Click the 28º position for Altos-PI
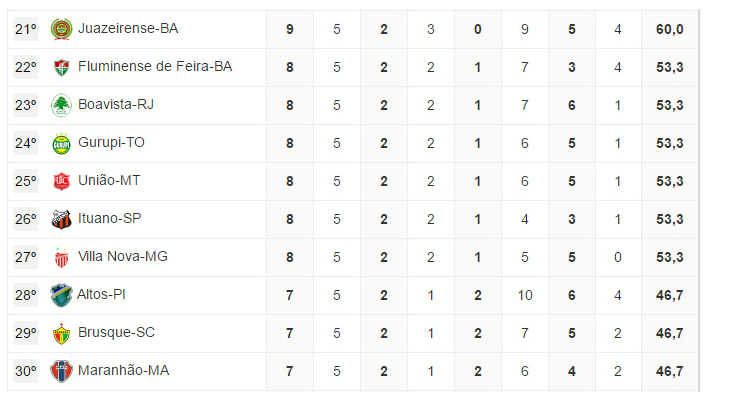The height and width of the screenshot is (400, 730). (26, 295)
